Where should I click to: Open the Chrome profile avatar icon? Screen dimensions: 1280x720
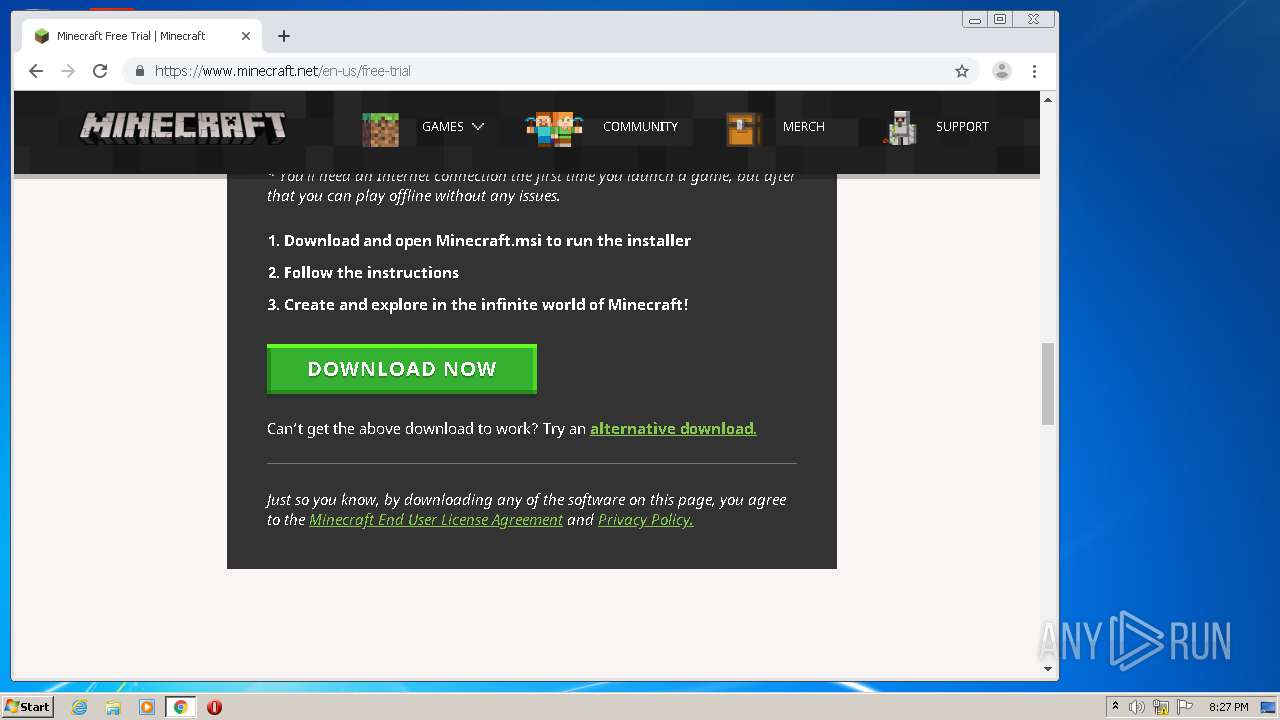1001,71
